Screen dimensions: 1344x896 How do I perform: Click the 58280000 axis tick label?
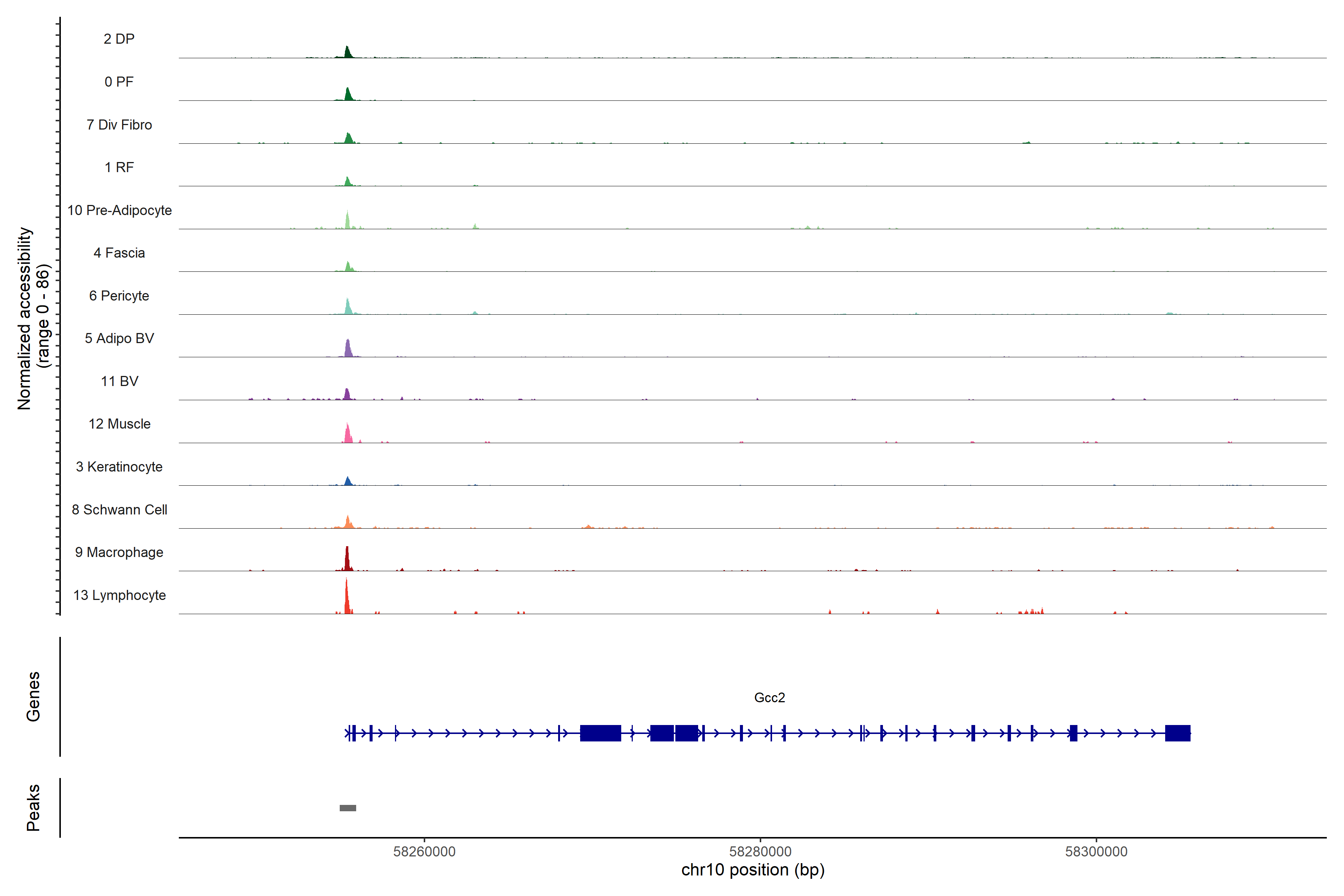(x=760, y=852)
